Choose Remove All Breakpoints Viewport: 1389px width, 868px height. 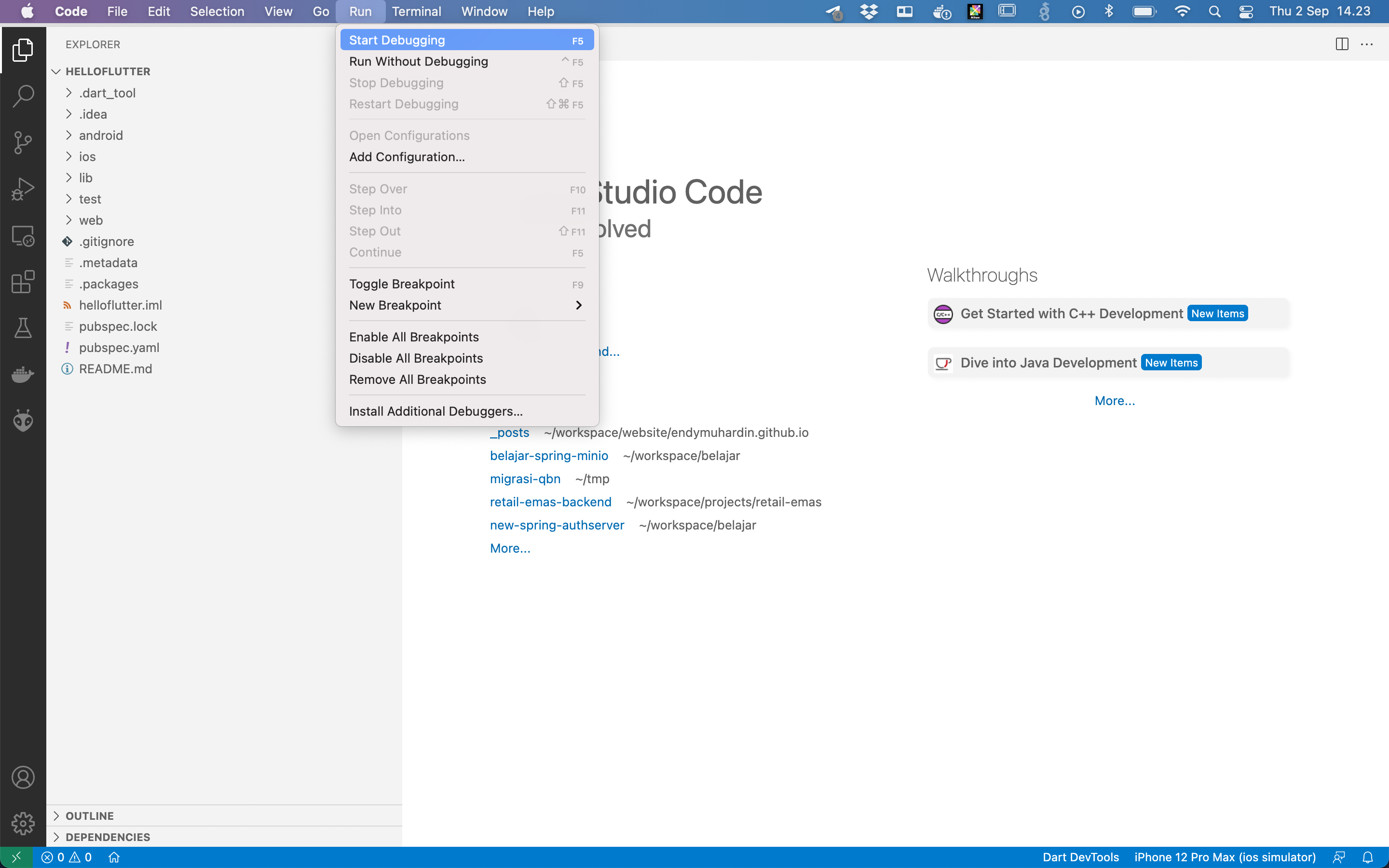tap(467, 380)
